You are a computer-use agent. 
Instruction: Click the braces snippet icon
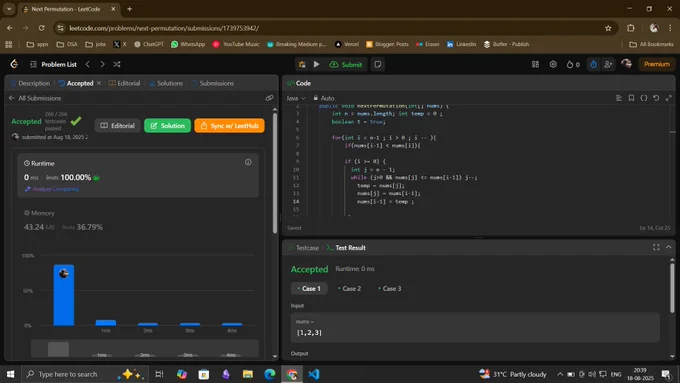(644, 98)
